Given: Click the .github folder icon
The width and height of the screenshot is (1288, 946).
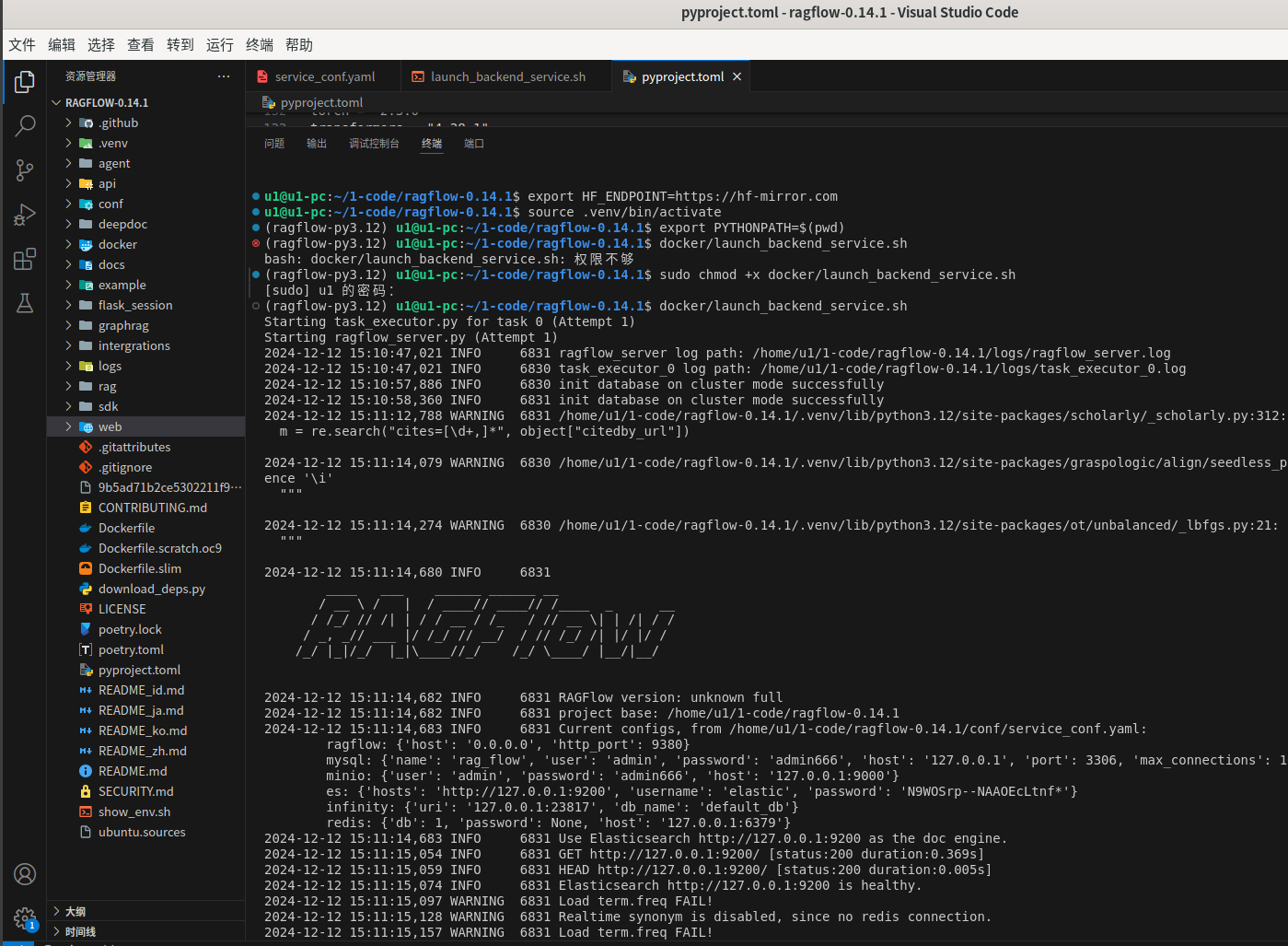Looking at the screenshot, I should tap(86, 123).
